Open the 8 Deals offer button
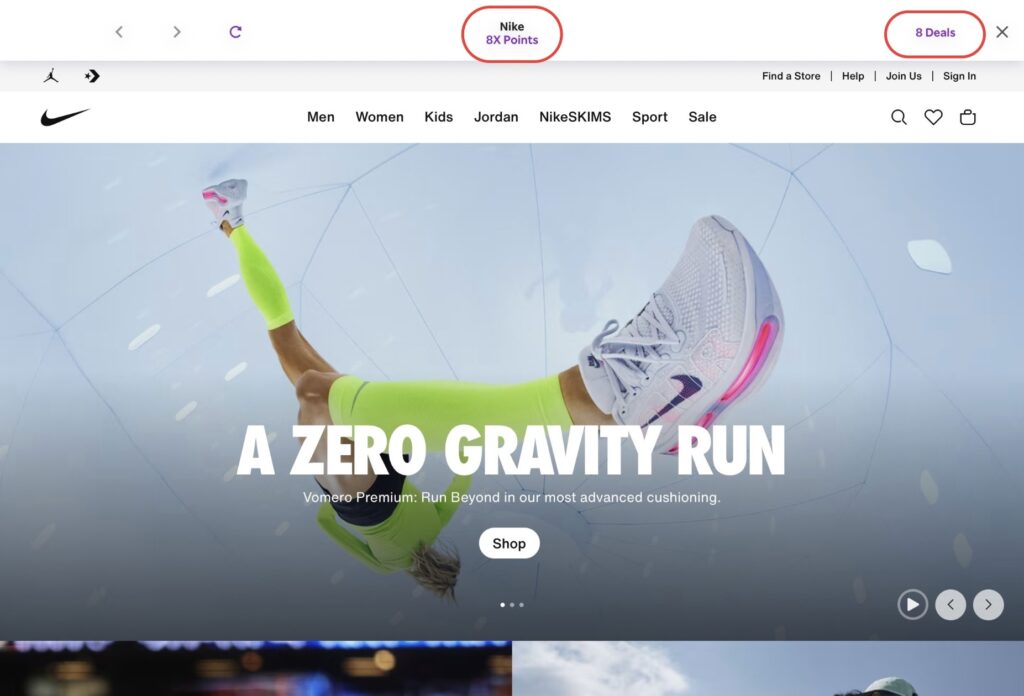 (935, 33)
